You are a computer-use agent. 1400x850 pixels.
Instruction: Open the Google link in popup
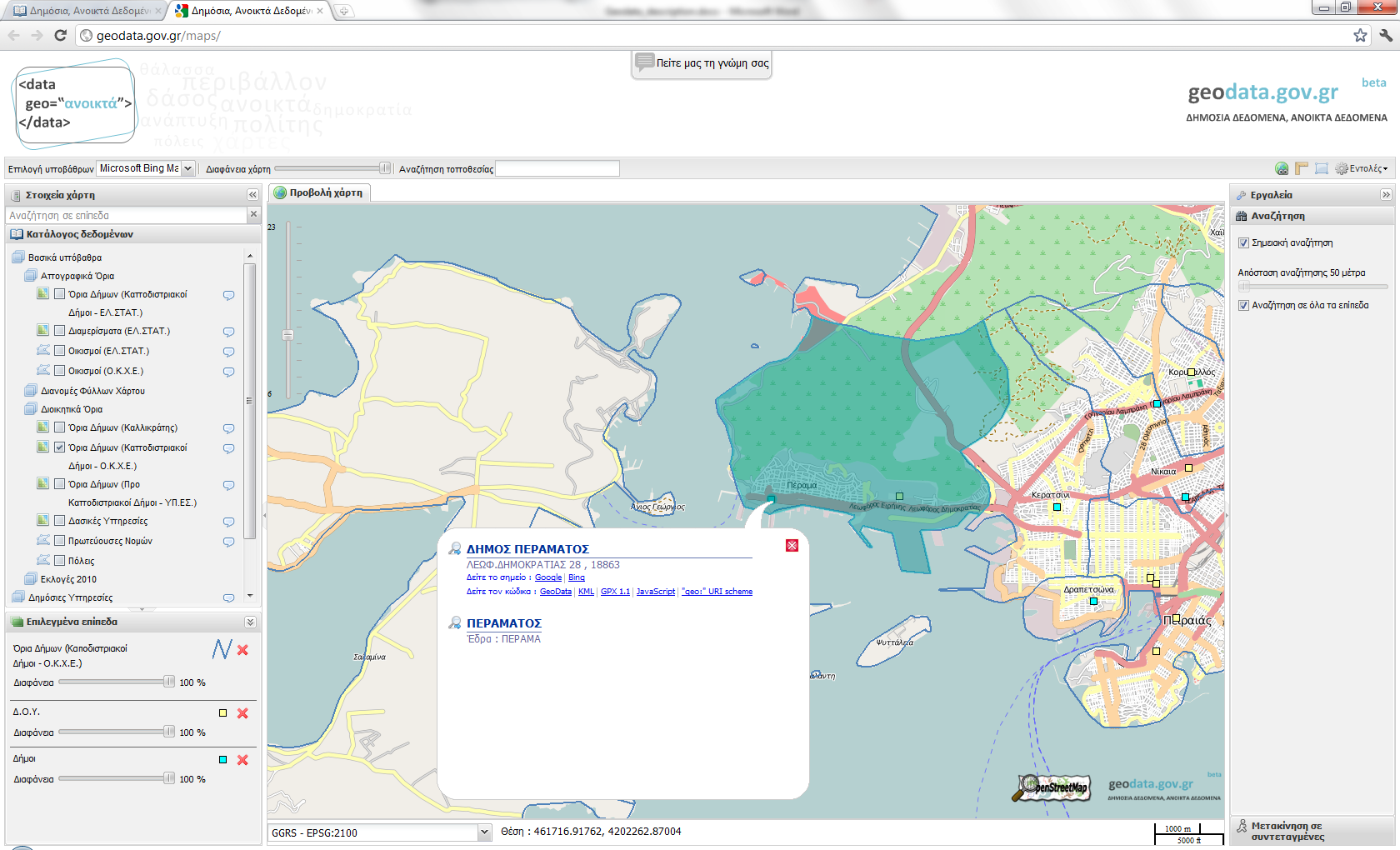(548, 577)
